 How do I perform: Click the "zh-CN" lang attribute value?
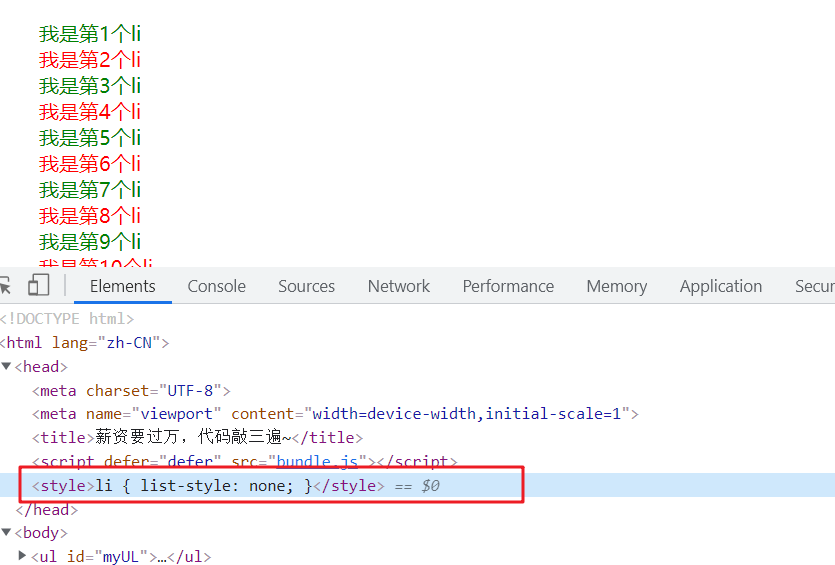(129, 342)
